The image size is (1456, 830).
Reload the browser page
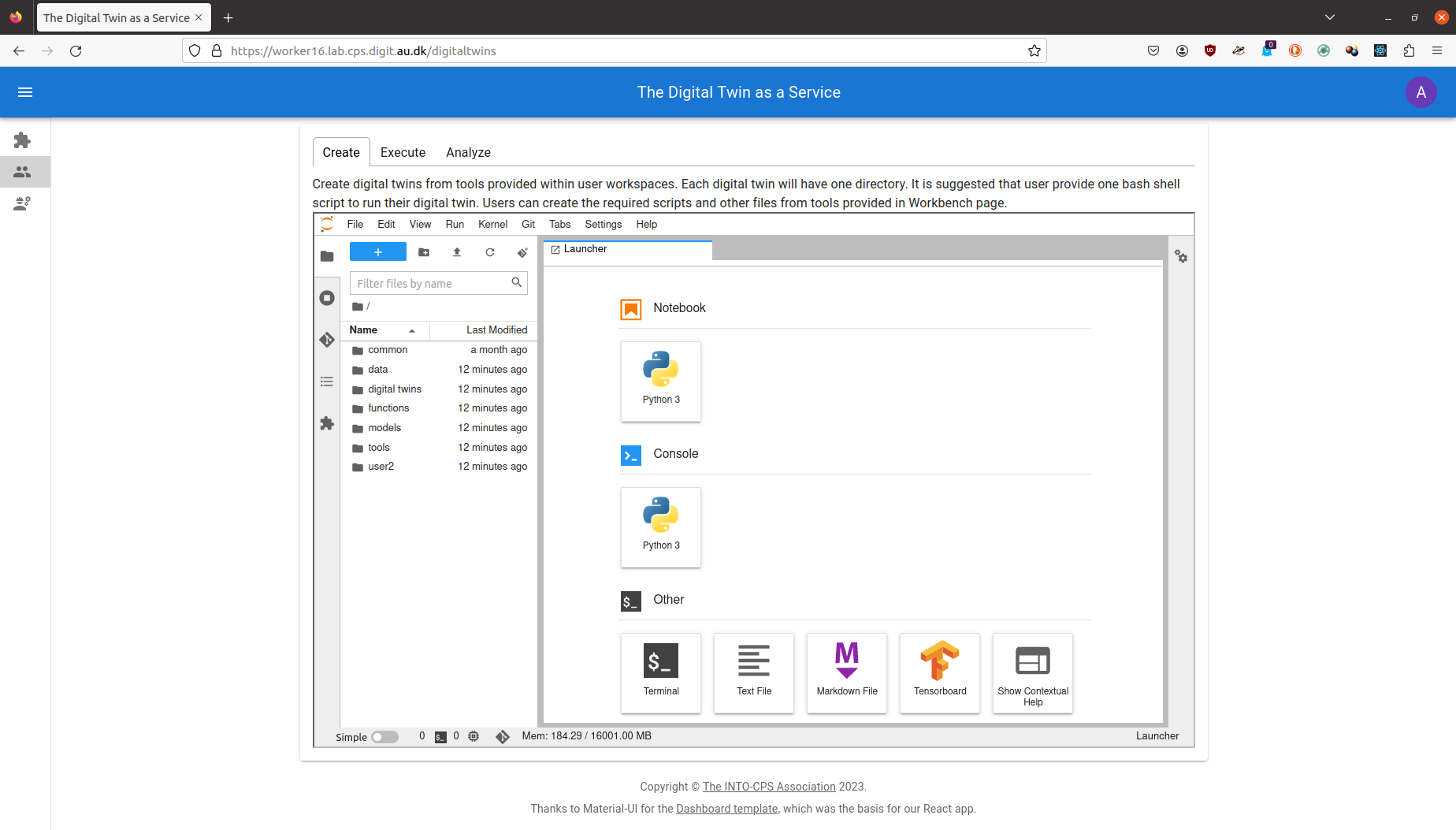[x=76, y=50]
